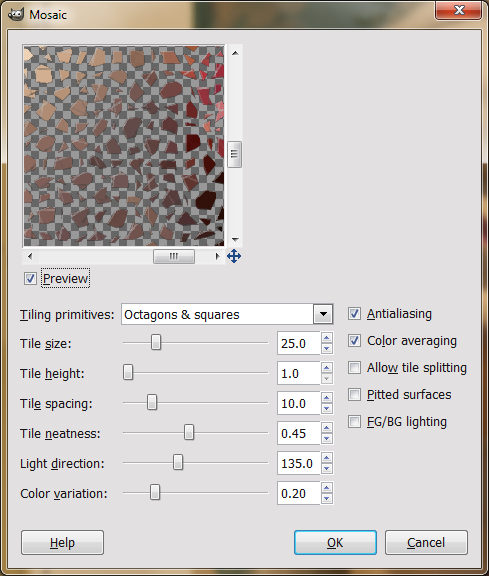Click the Tile spacing slider handle
Viewport: 489px width, 576px height.
(x=152, y=403)
